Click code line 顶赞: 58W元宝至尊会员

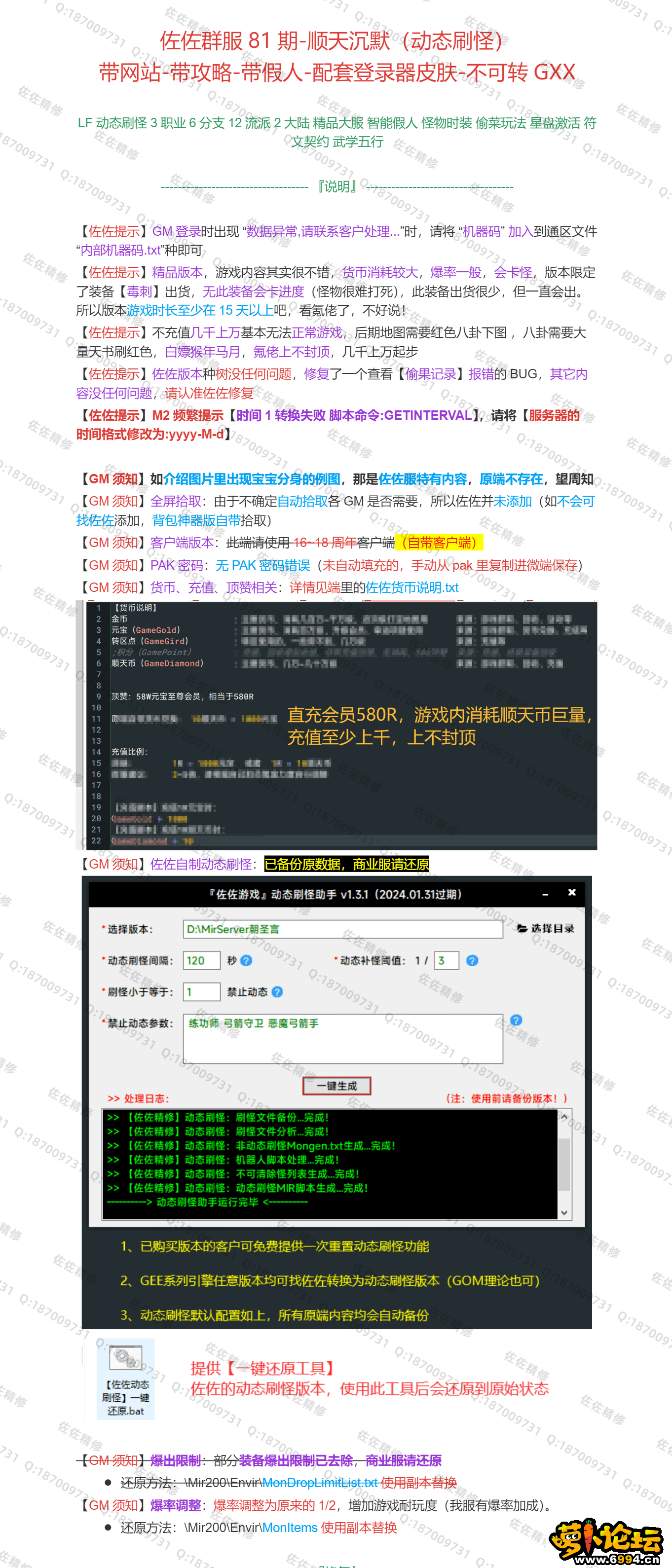pos(182,696)
